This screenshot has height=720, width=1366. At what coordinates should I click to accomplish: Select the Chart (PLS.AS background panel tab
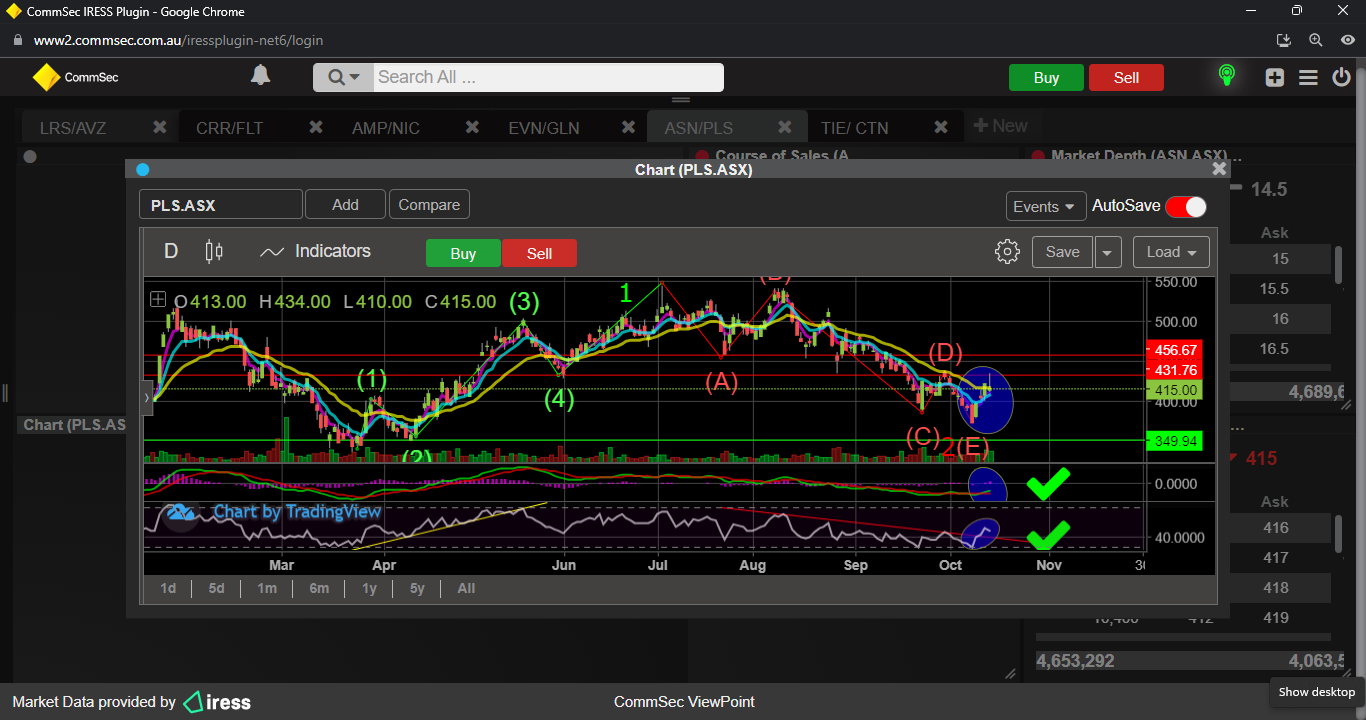76,425
